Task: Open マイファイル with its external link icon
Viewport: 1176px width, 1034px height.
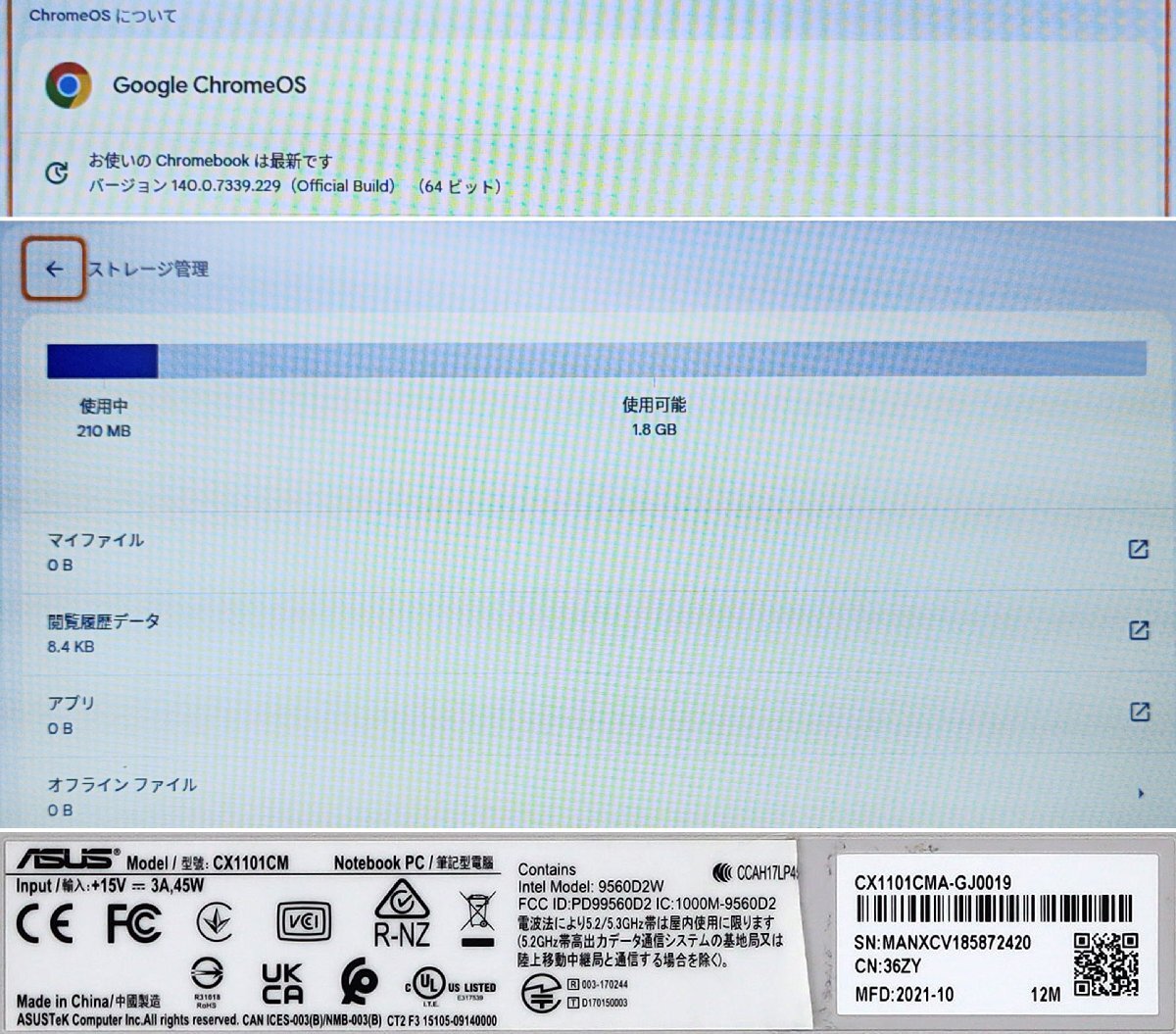Action: tap(1138, 550)
